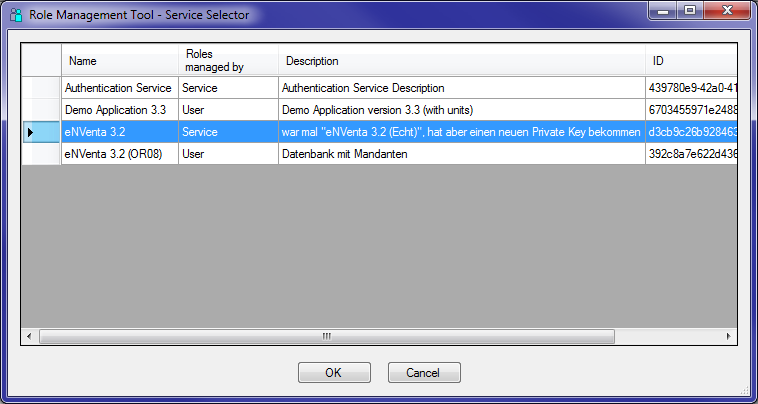
Task: Click row header of Authentication Service row
Action: pyautogui.click(x=42, y=88)
